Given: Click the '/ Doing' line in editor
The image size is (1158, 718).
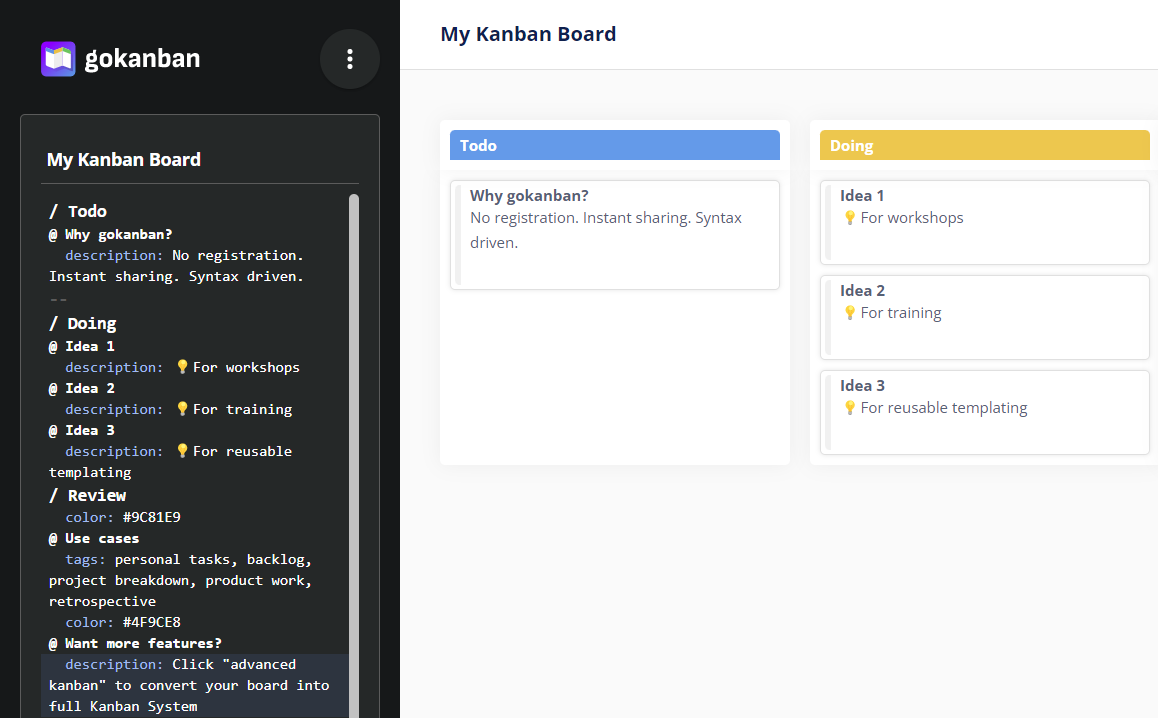Looking at the screenshot, I should coord(83,324).
